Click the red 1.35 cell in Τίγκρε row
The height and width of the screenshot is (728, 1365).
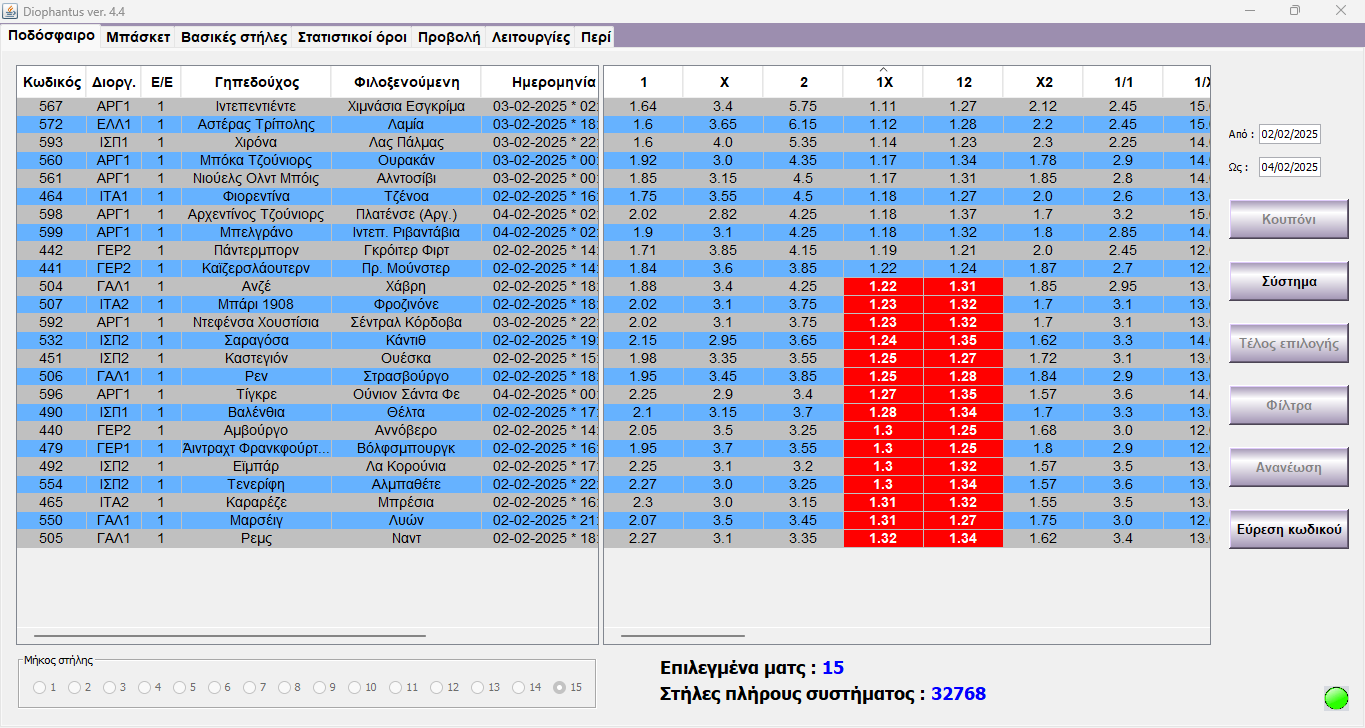[x=963, y=394]
